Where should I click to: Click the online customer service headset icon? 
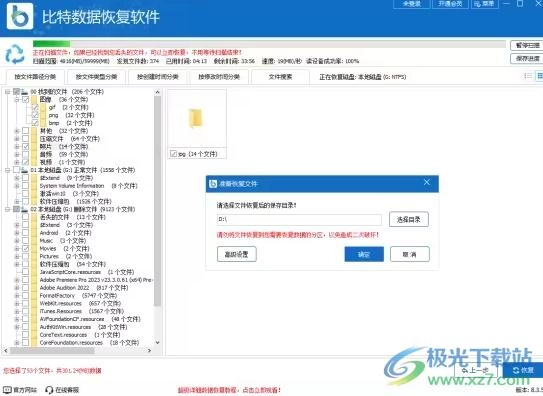(49, 390)
